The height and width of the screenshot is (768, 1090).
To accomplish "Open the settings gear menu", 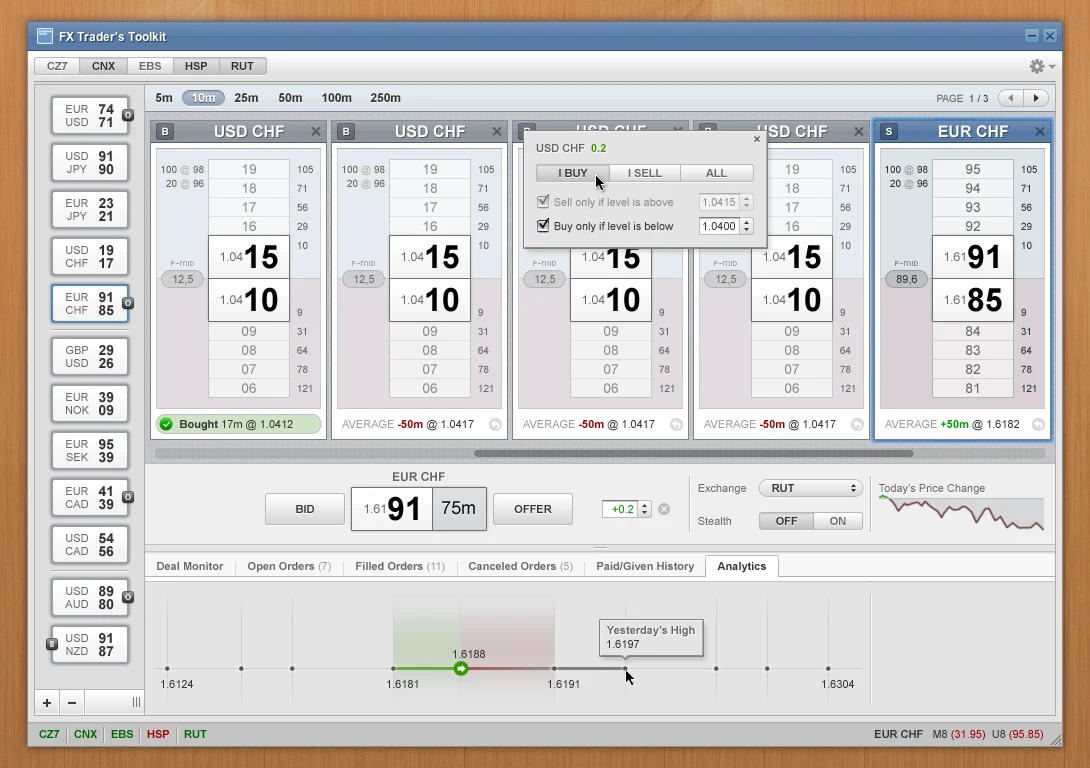I will 1036,66.
